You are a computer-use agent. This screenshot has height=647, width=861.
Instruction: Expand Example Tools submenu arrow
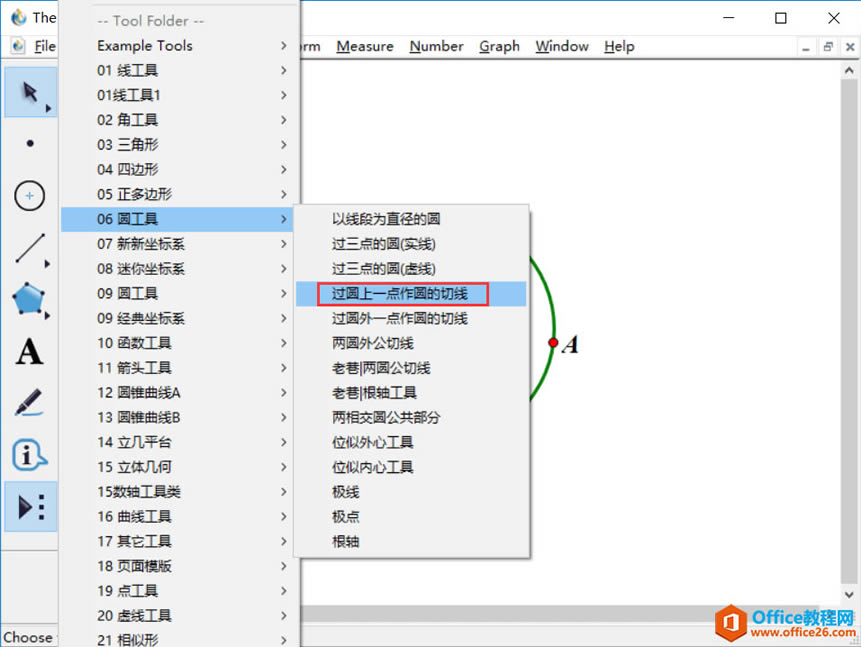coord(283,46)
